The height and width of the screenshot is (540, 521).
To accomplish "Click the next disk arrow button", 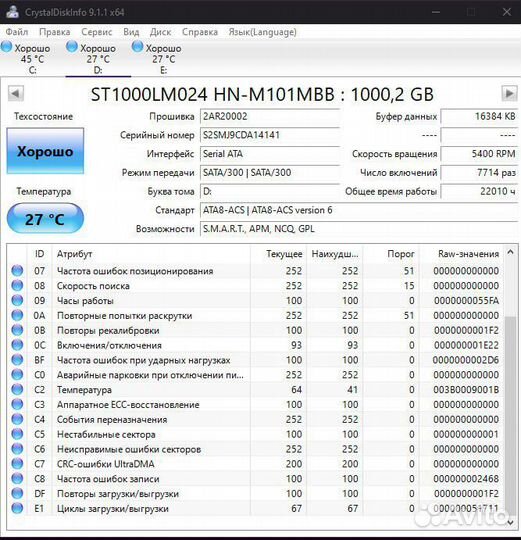I will (509, 94).
